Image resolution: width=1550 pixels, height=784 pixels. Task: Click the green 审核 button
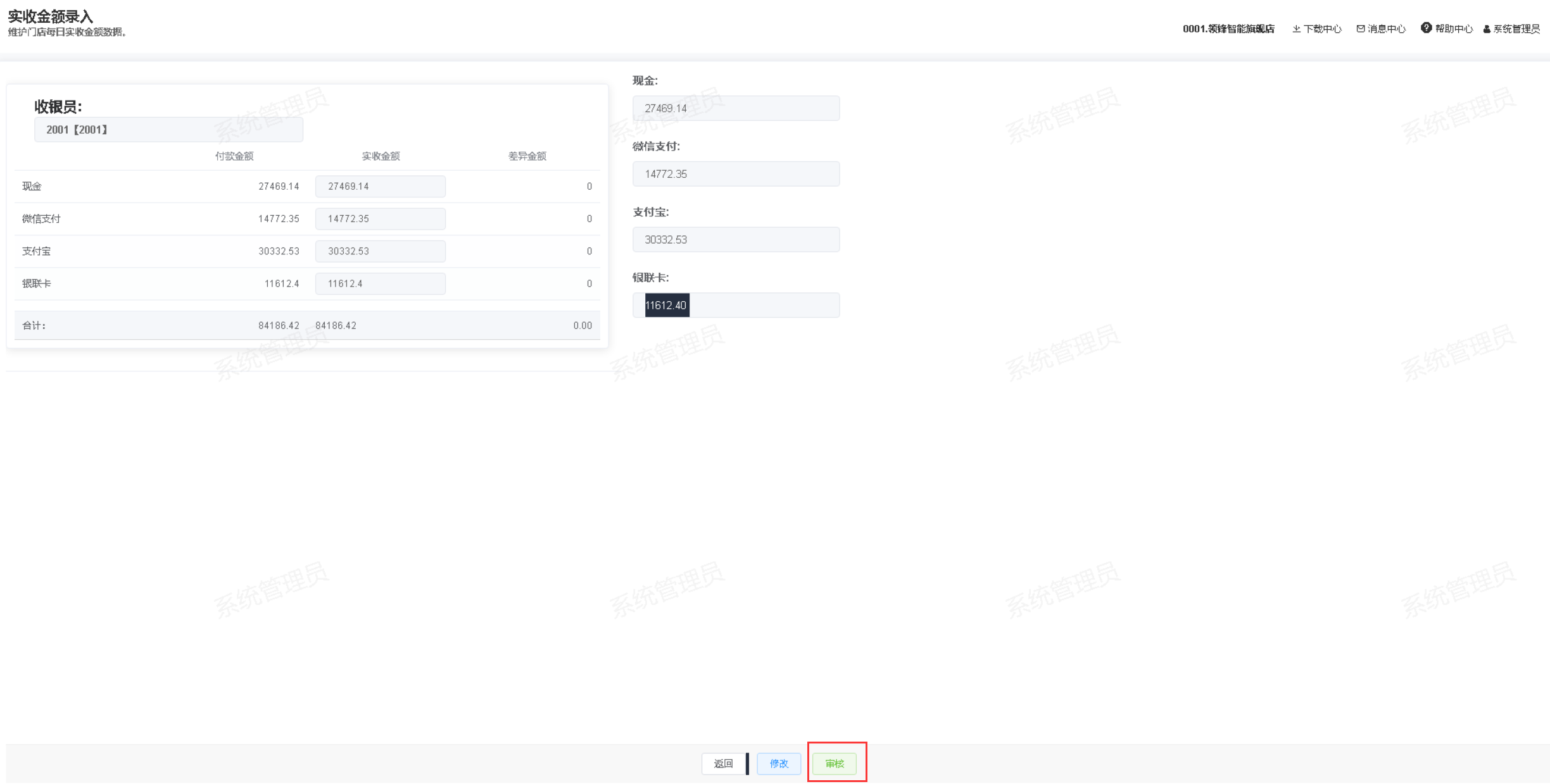[835, 764]
